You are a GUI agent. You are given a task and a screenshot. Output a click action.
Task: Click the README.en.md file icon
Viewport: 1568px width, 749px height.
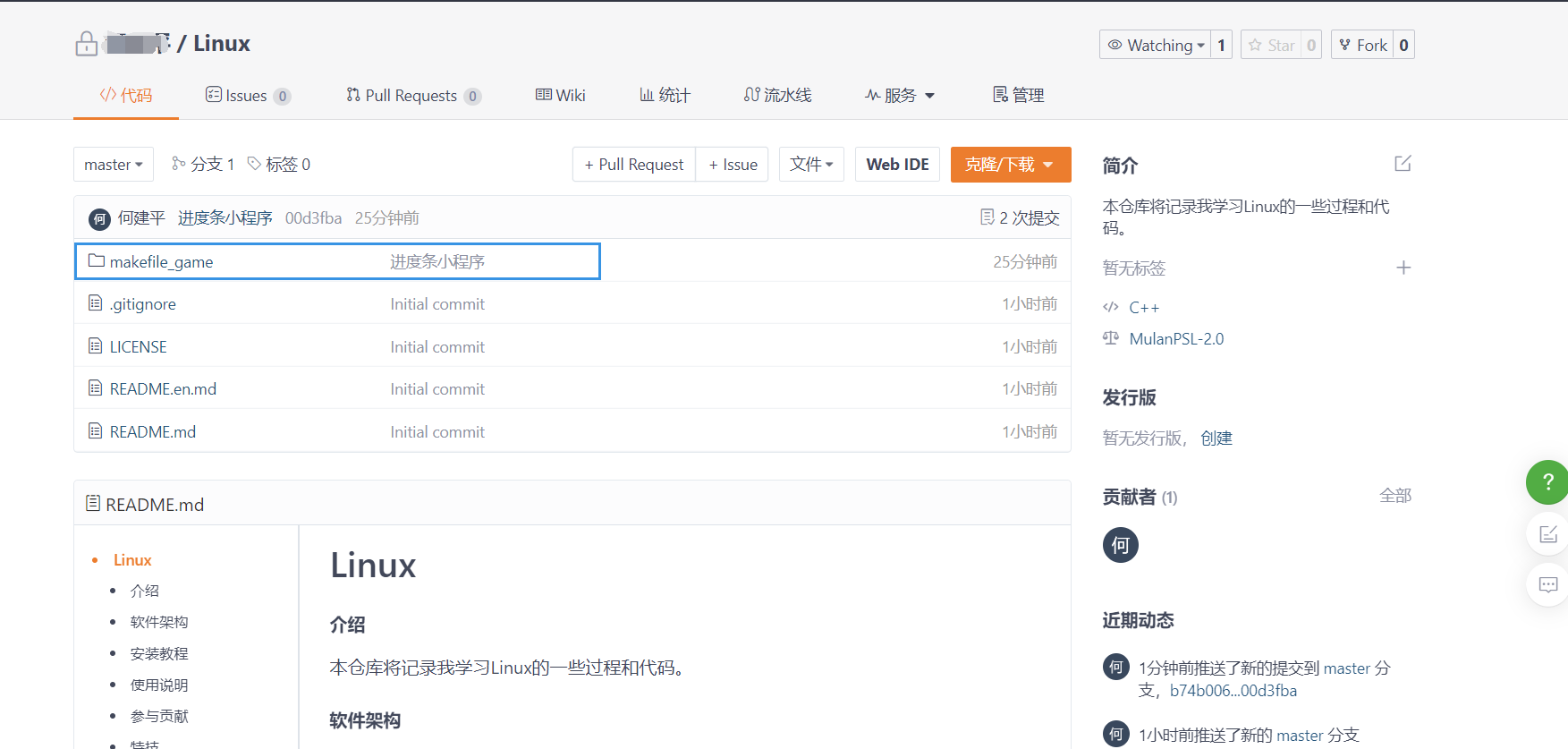95,387
